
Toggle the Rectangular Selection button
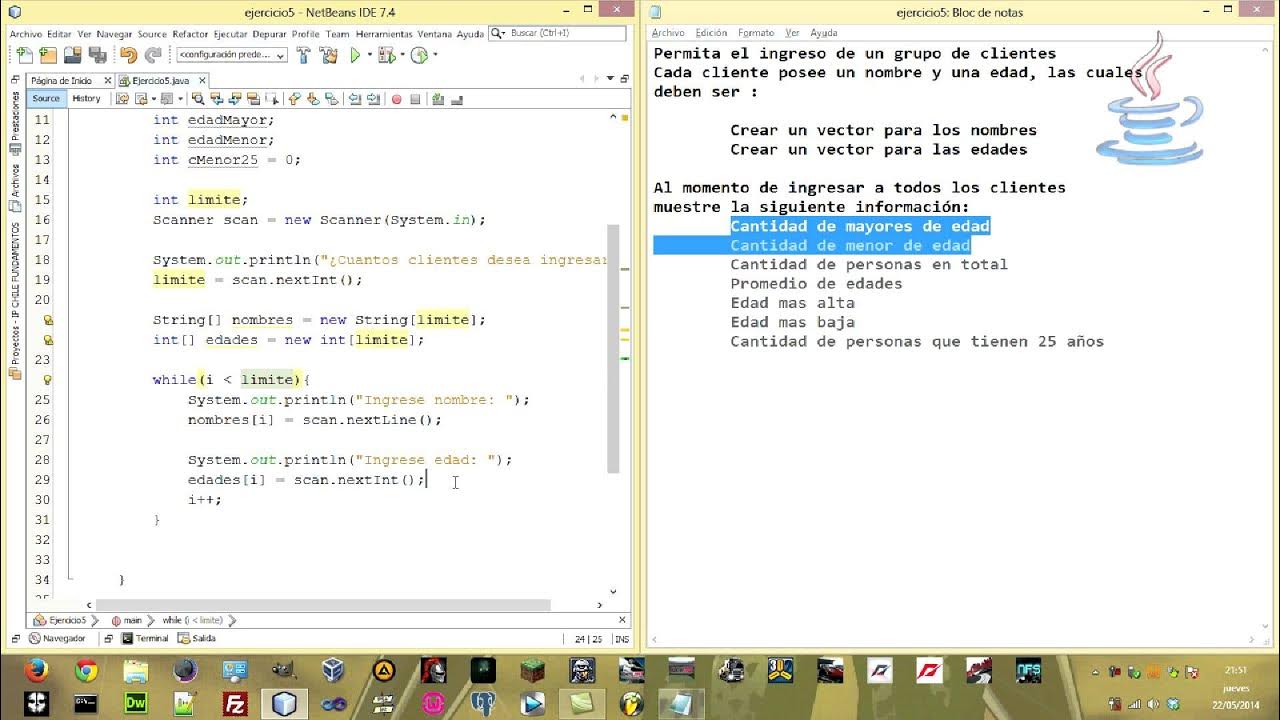click(x=272, y=99)
